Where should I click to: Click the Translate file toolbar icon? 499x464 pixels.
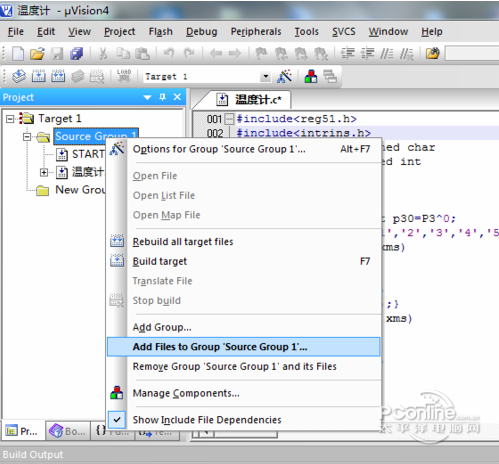click(19, 76)
